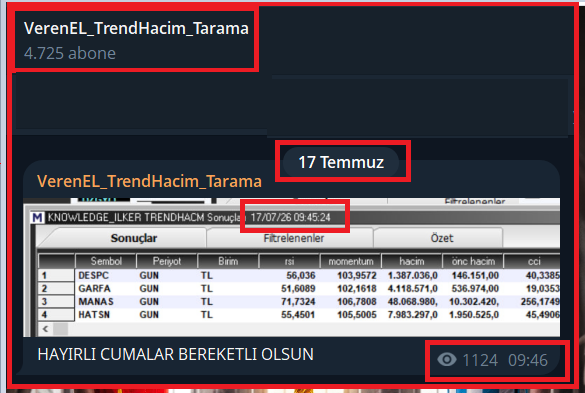This screenshot has width=585, height=393.
Task: Click the 17 Temmuz date badge
Action: [341, 162]
